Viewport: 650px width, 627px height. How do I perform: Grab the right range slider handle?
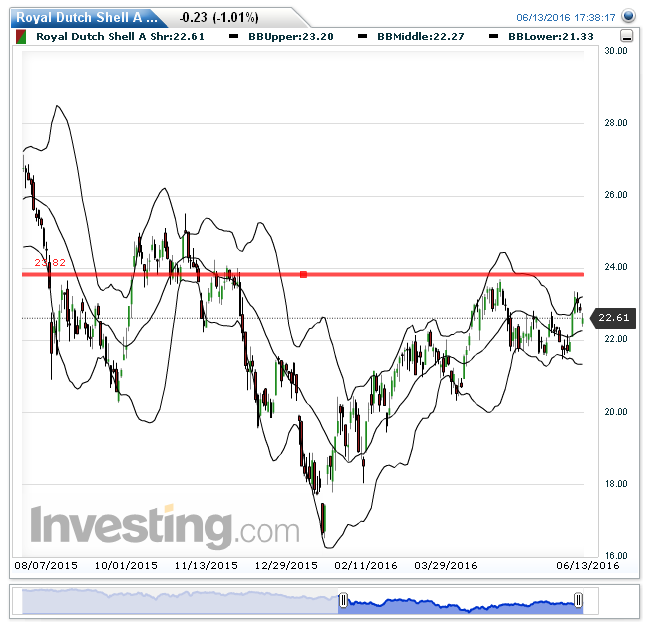(578, 600)
